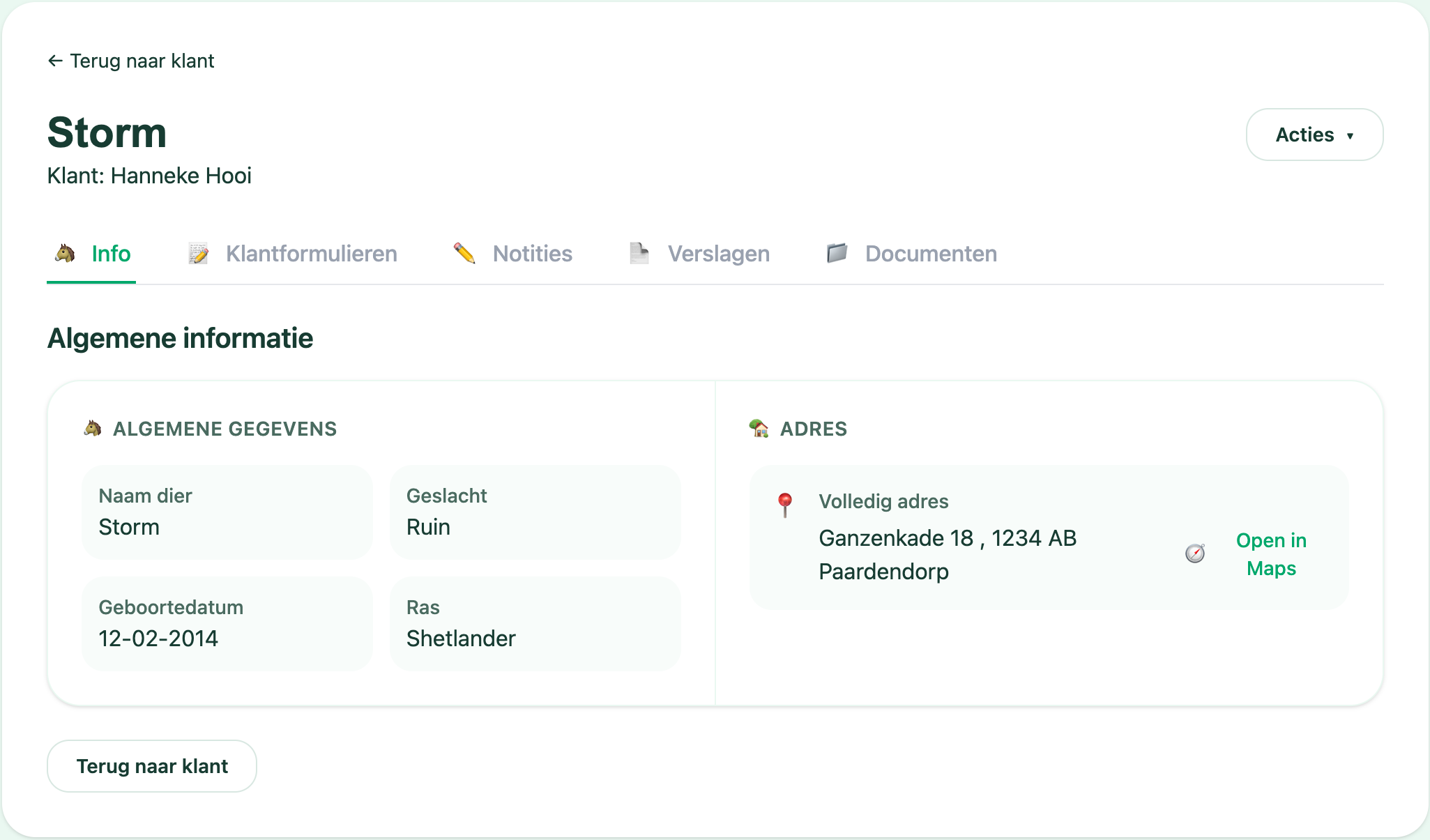
Task: Click the Geboortedatum field label
Action: 171,607
